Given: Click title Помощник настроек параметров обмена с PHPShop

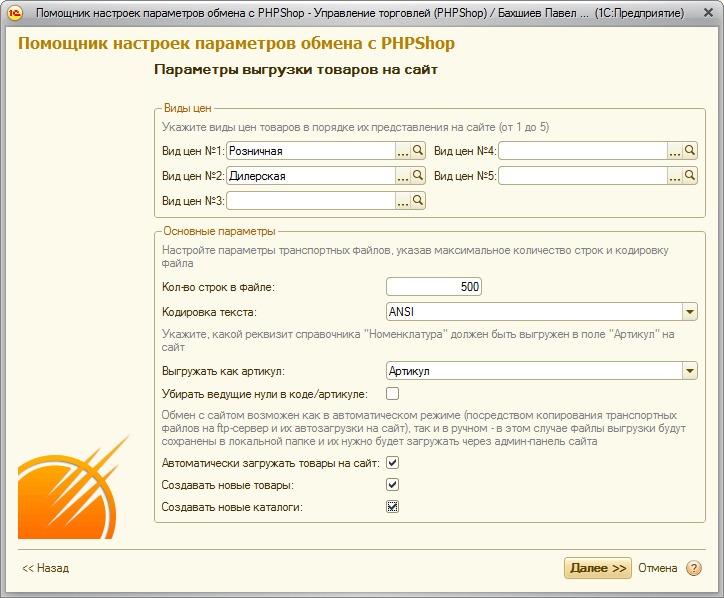Looking at the screenshot, I should click(x=236, y=43).
